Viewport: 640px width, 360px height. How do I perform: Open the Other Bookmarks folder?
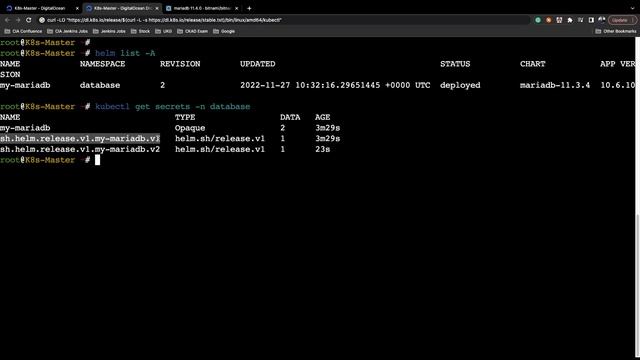pos(616,31)
